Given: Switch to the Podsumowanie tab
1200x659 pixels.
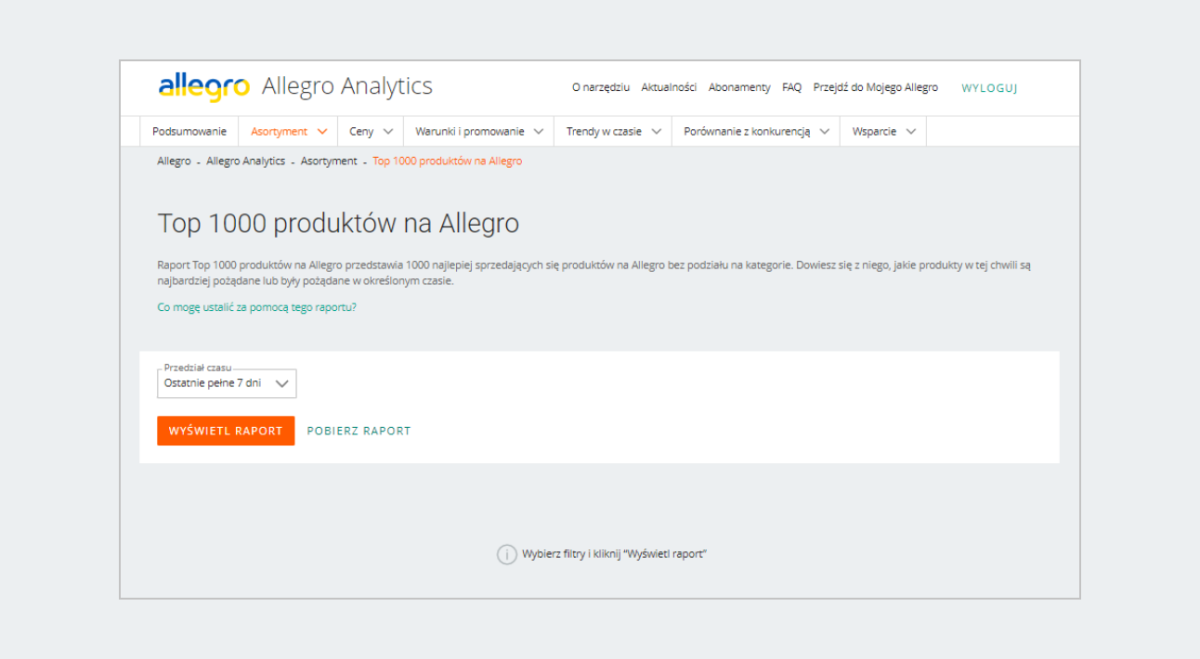Looking at the screenshot, I should click(x=189, y=131).
